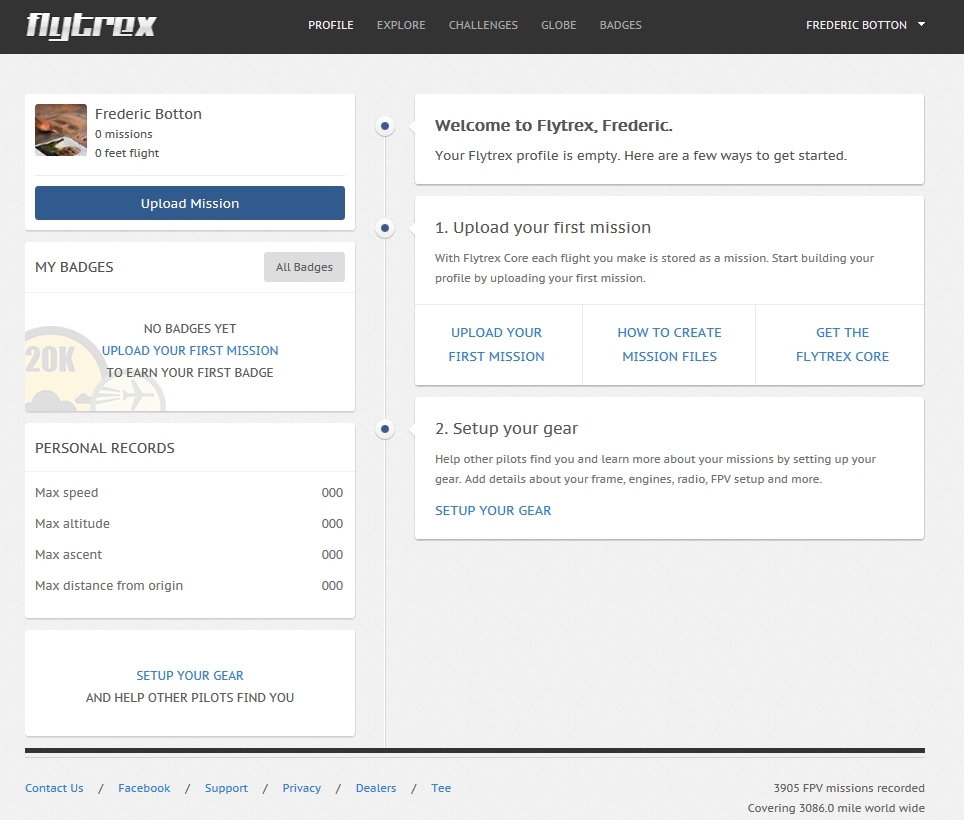
Task: Click the FREDERIC BOTTON username in header
Action: (x=856, y=25)
